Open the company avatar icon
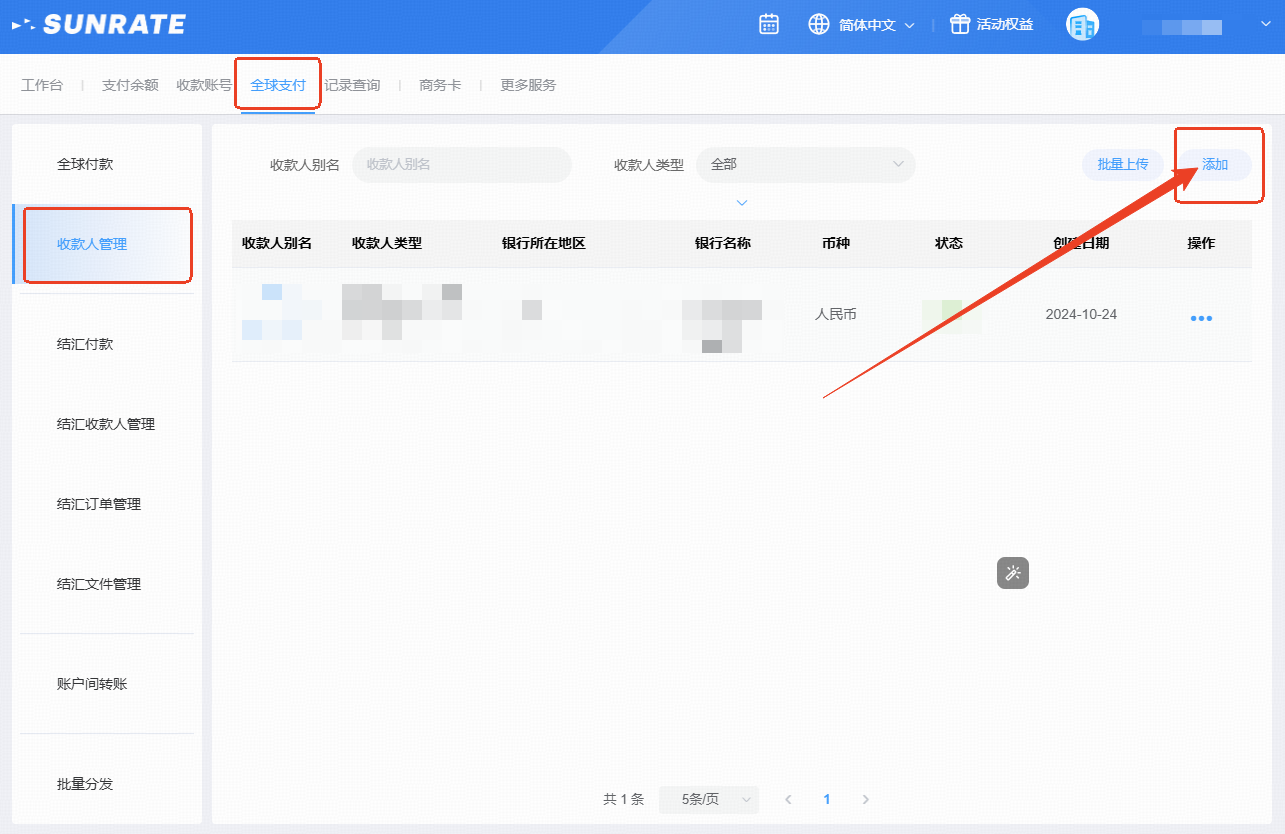Viewport: 1285px width, 834px height. (x=1082, y=25)
